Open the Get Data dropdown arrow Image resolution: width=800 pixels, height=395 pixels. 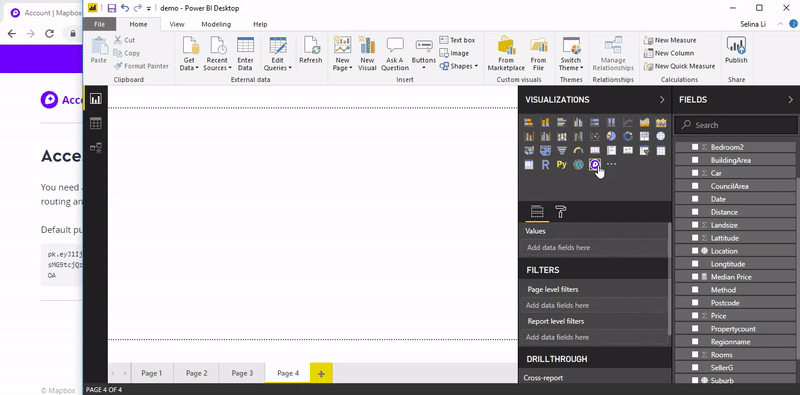tap(197, 68)
